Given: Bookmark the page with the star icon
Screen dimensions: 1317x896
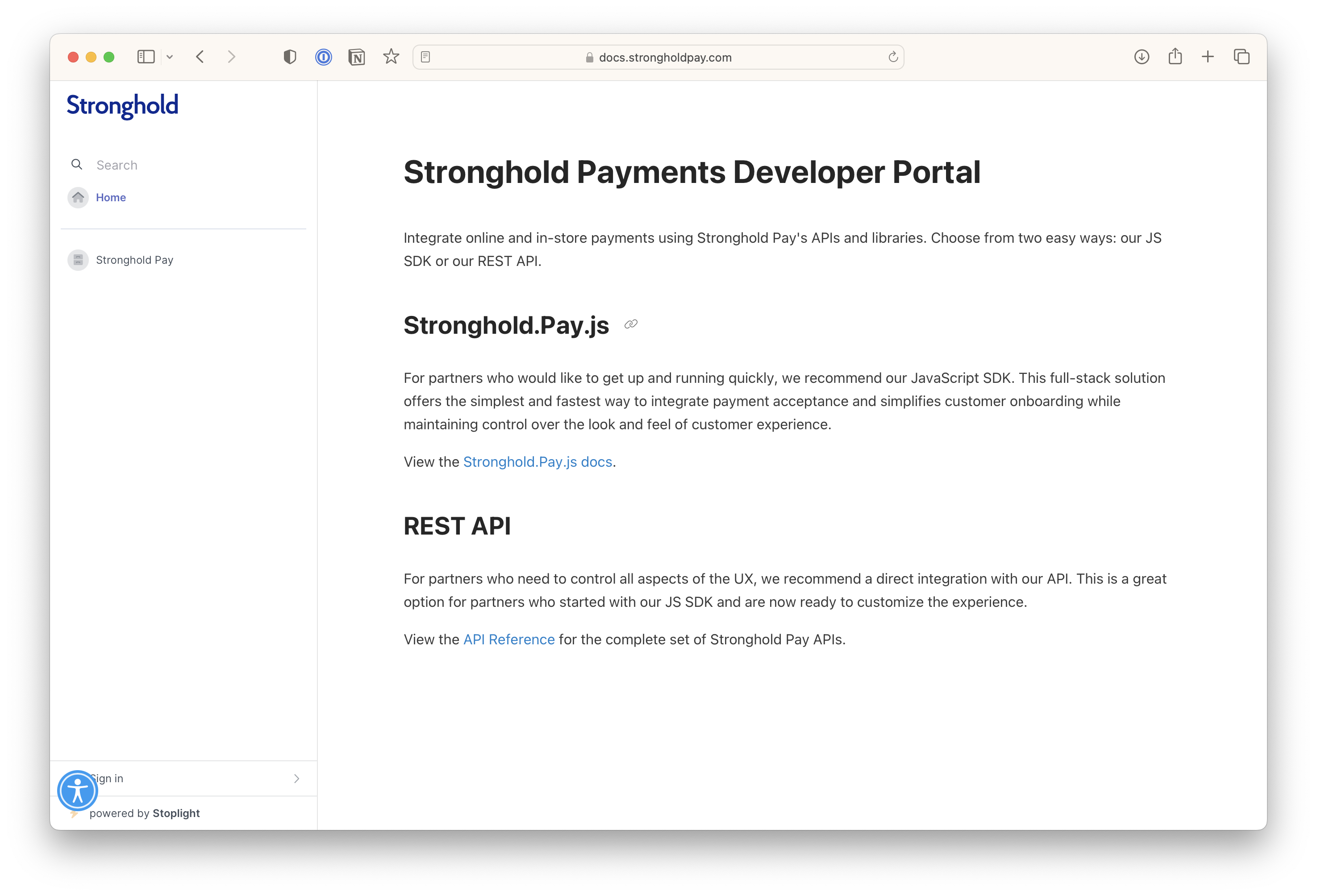Looking at the screenshot, I should click(x=391, y=57).
